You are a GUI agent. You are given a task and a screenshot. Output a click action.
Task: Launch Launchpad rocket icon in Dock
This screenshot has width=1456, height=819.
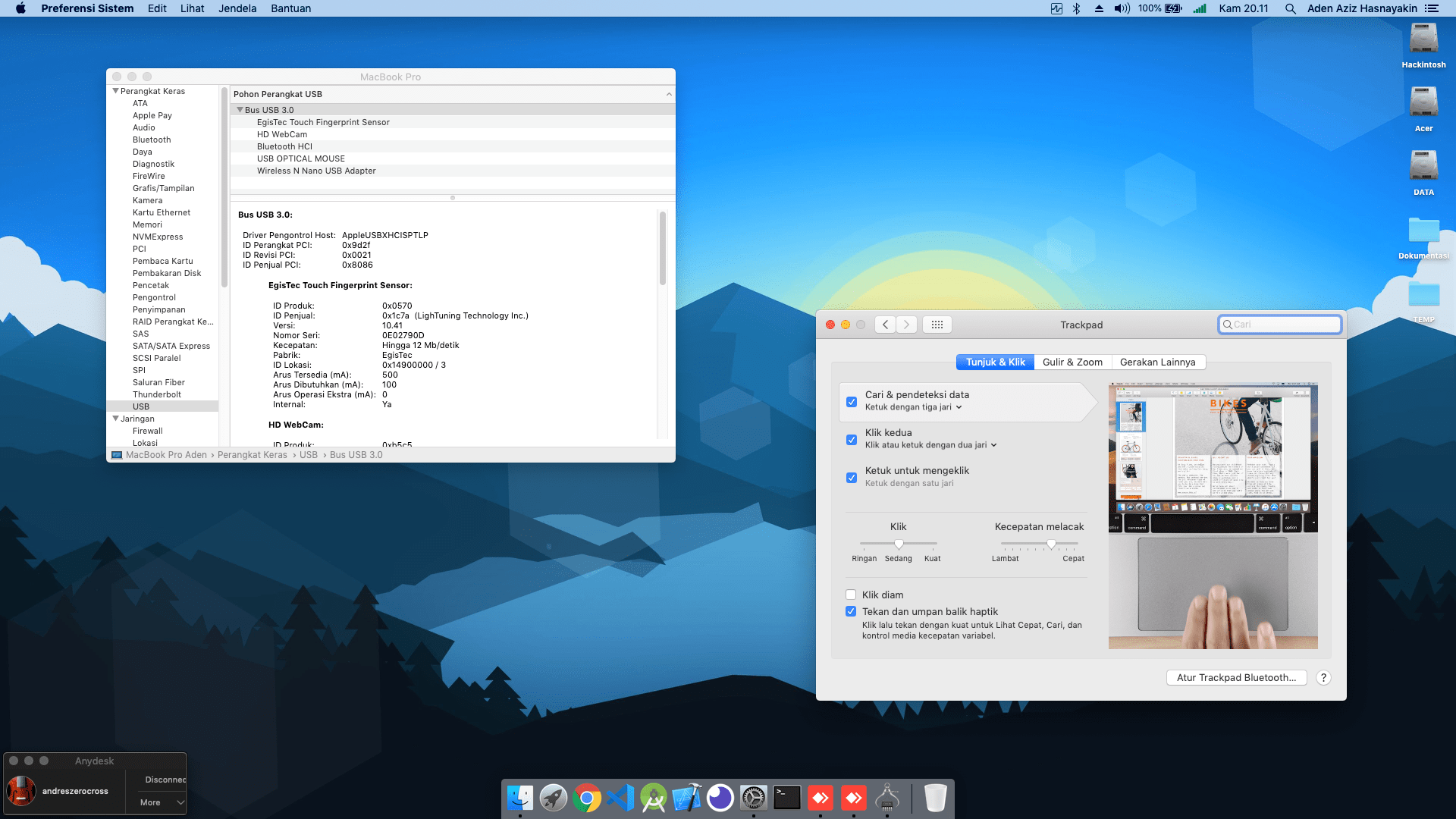[x=554, y=798]
